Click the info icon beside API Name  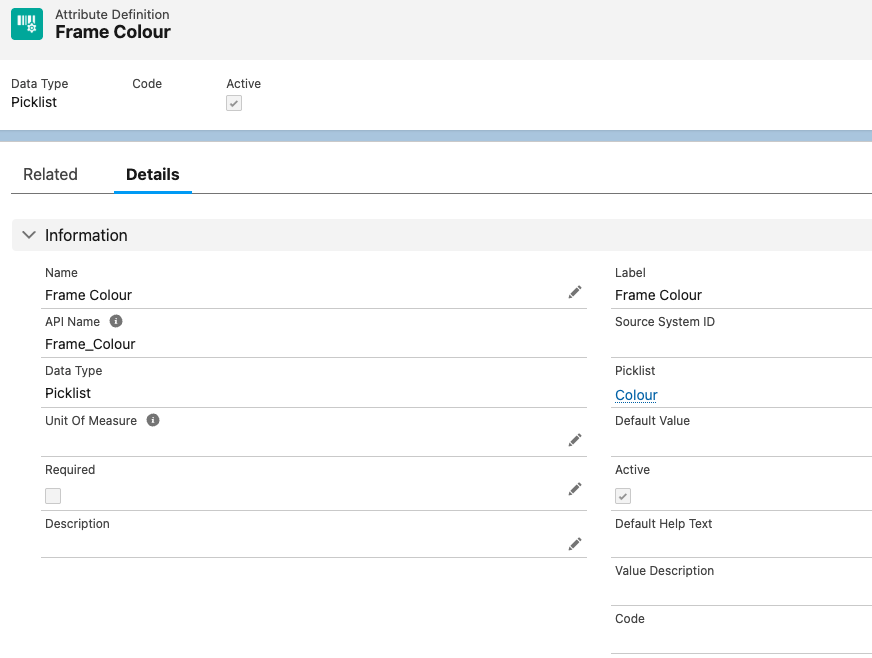pyautogui.click(x=116, y=322)
